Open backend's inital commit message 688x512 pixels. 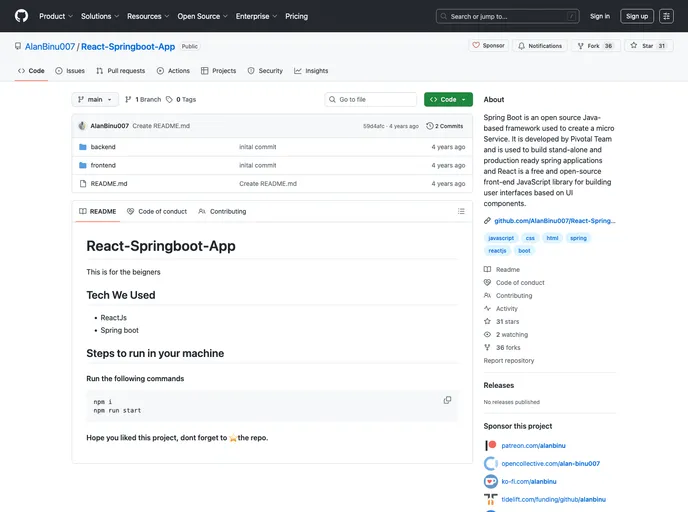click(258, 147)
